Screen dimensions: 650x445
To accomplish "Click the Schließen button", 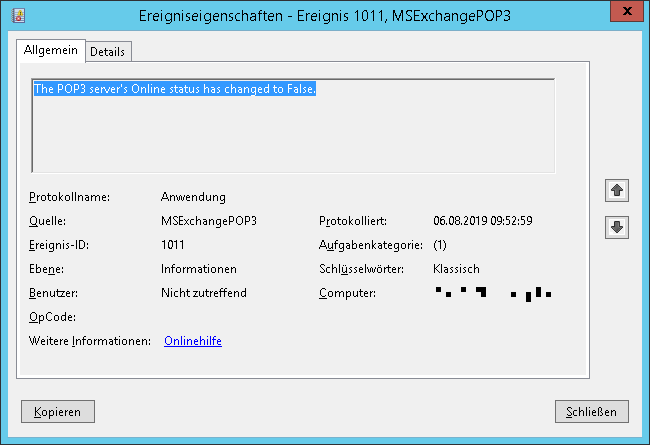I will pos(592,411).
